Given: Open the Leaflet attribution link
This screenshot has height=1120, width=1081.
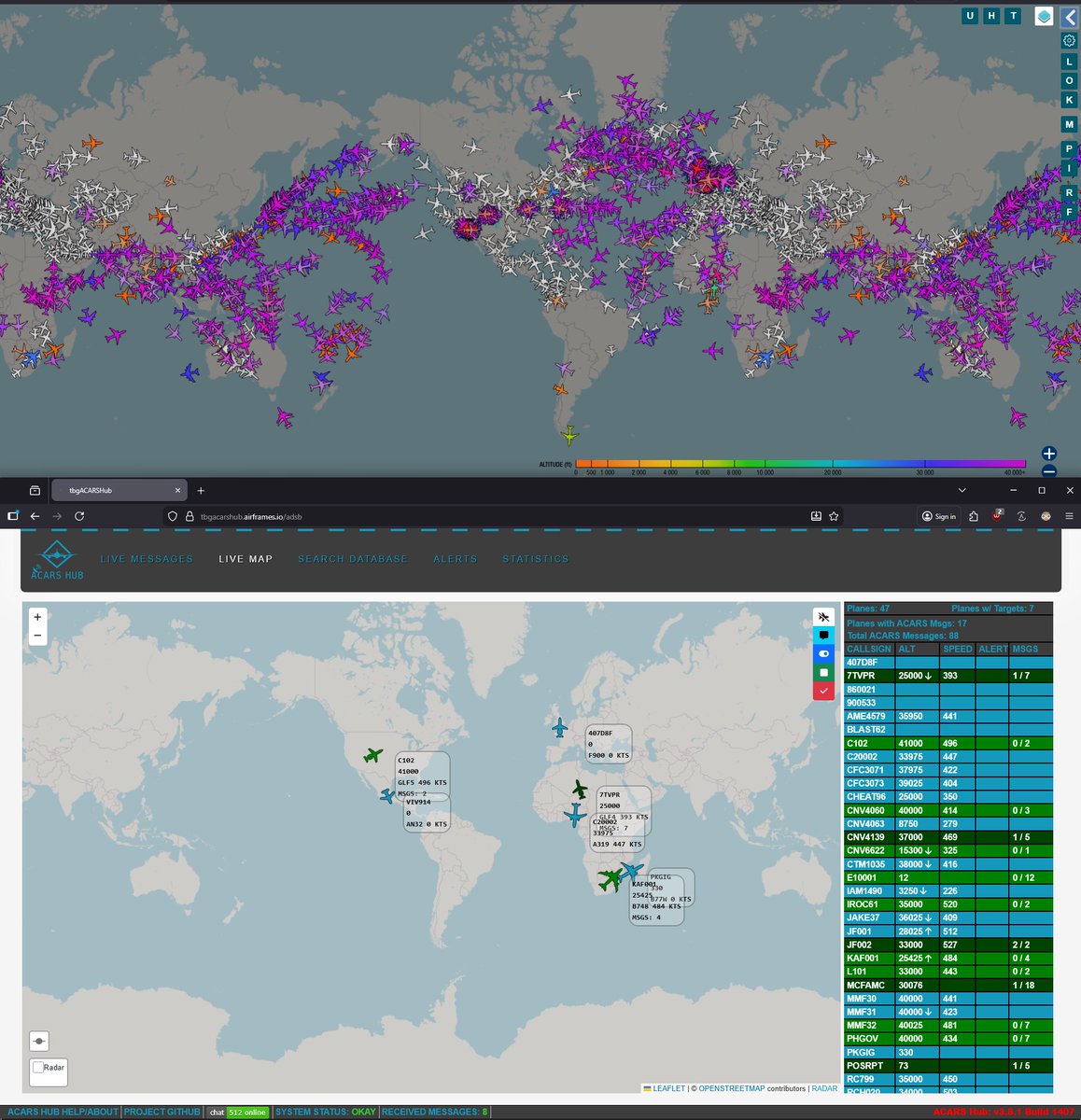Looking at the screenshot, I should tap(668, 1088).
